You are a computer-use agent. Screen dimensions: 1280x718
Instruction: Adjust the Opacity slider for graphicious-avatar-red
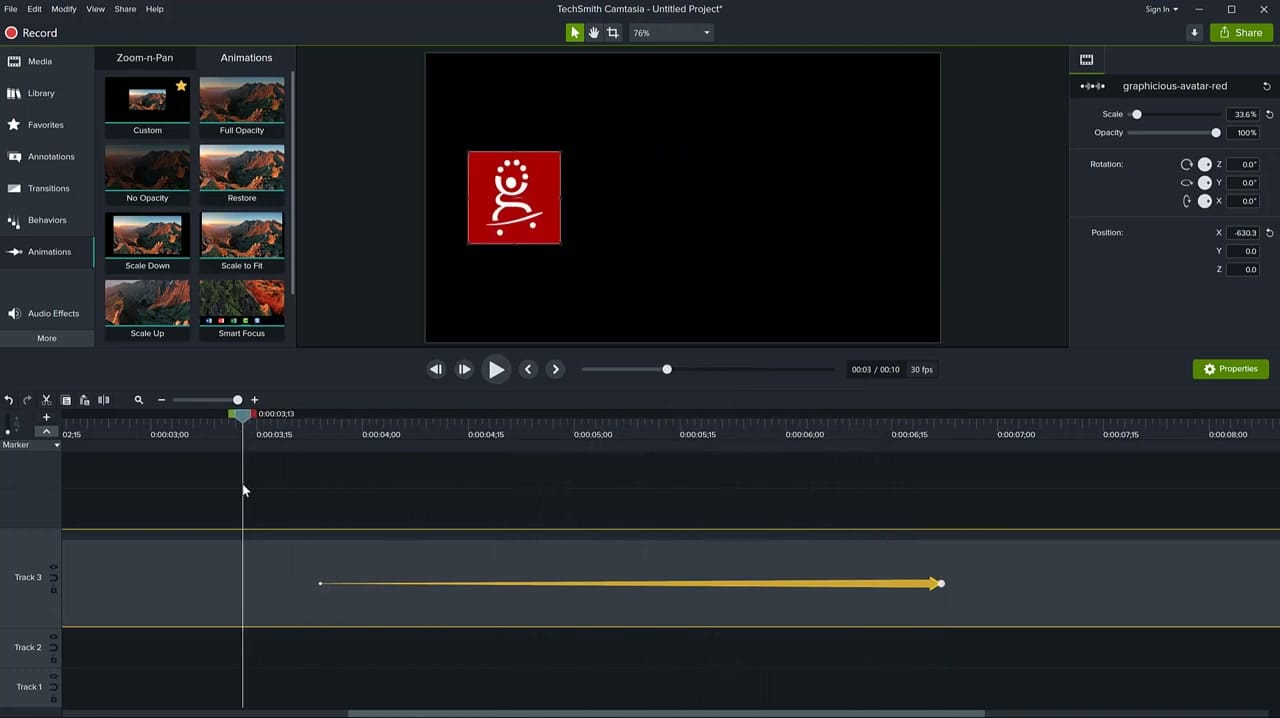[1215, 132]
